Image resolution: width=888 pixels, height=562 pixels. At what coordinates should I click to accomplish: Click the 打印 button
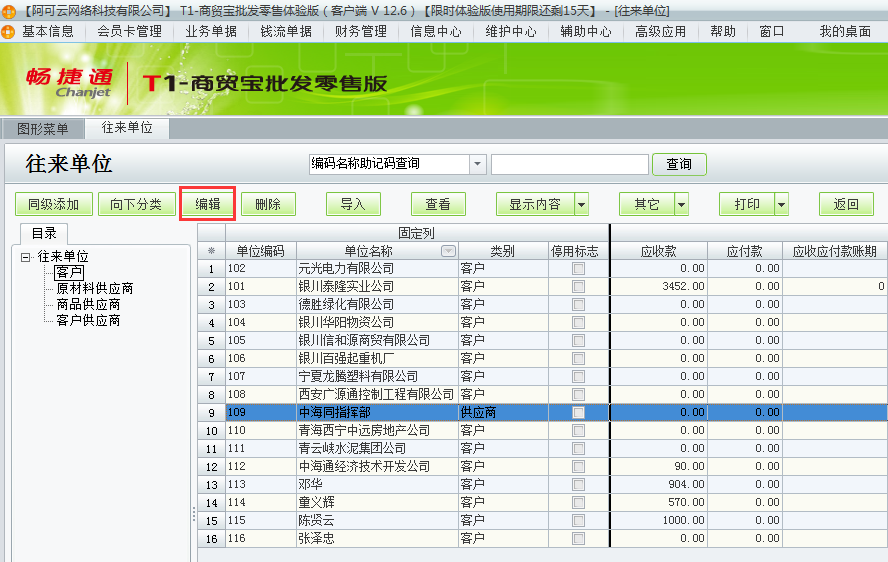pyautogui.click(x=746, y=205)
